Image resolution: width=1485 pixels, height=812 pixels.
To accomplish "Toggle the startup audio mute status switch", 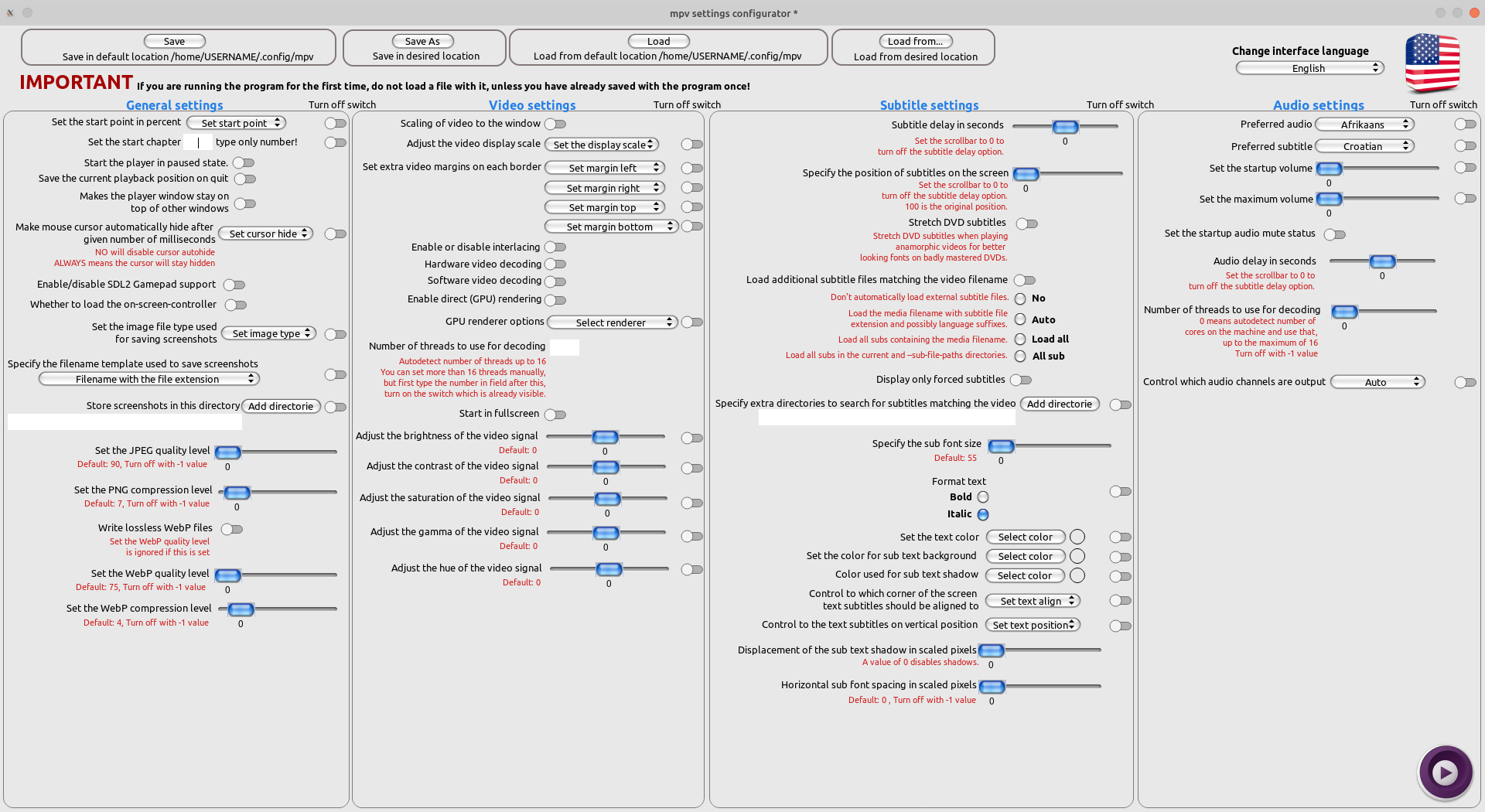I will (1335, 234).
